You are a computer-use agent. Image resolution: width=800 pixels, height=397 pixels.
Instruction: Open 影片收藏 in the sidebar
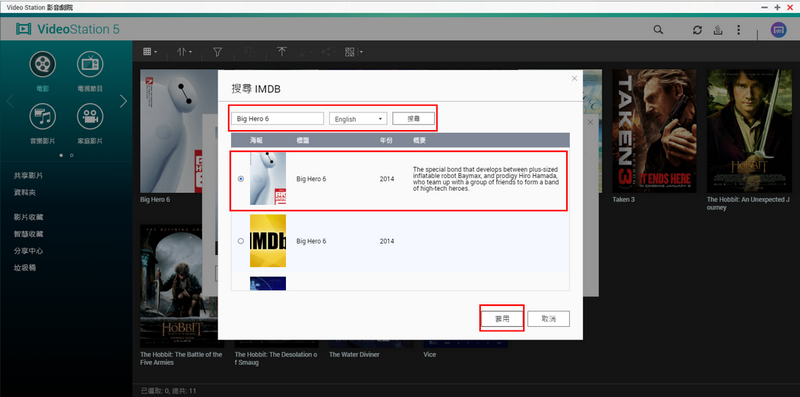pos(29,217)
